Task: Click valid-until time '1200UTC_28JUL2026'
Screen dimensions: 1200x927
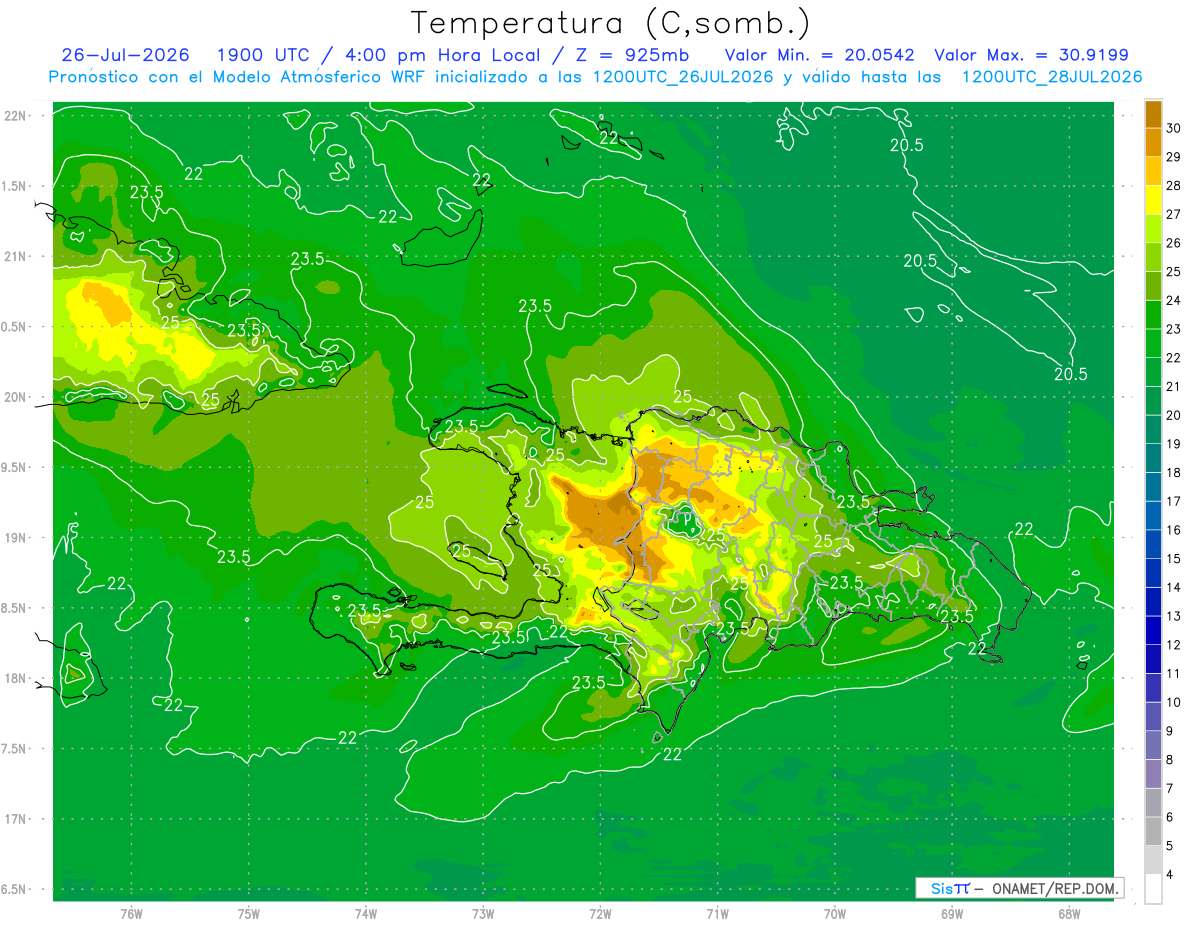Action: [1052, 77]
